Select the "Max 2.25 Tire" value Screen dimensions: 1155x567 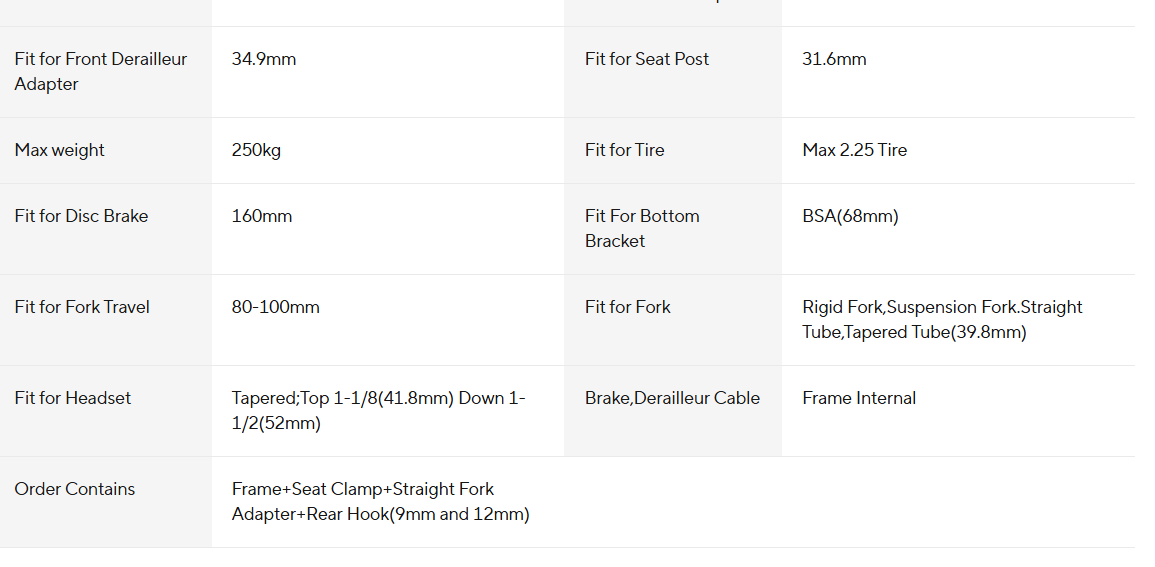click(855, 150)
